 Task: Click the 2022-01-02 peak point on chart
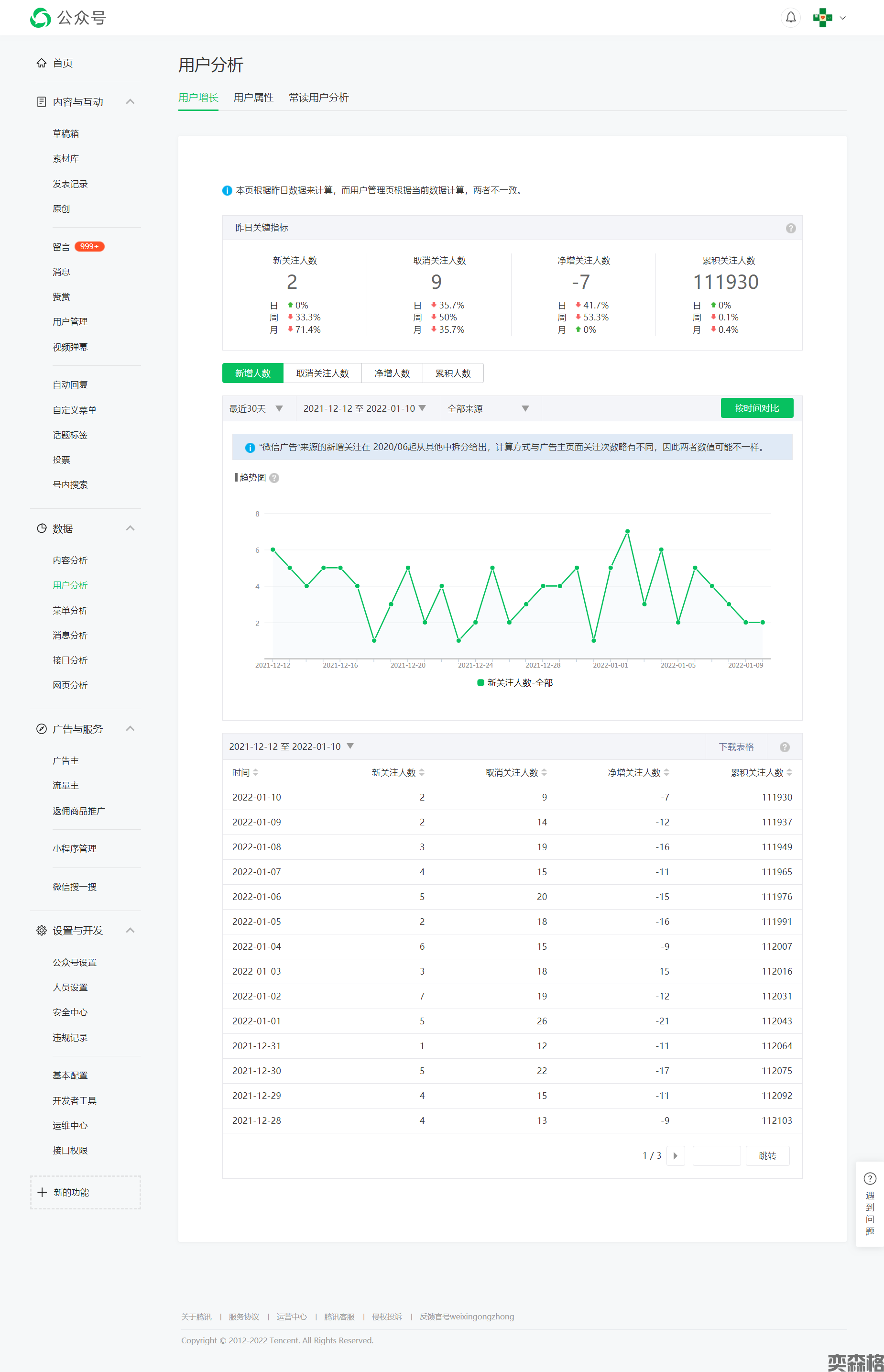click(x=627, y=532)
